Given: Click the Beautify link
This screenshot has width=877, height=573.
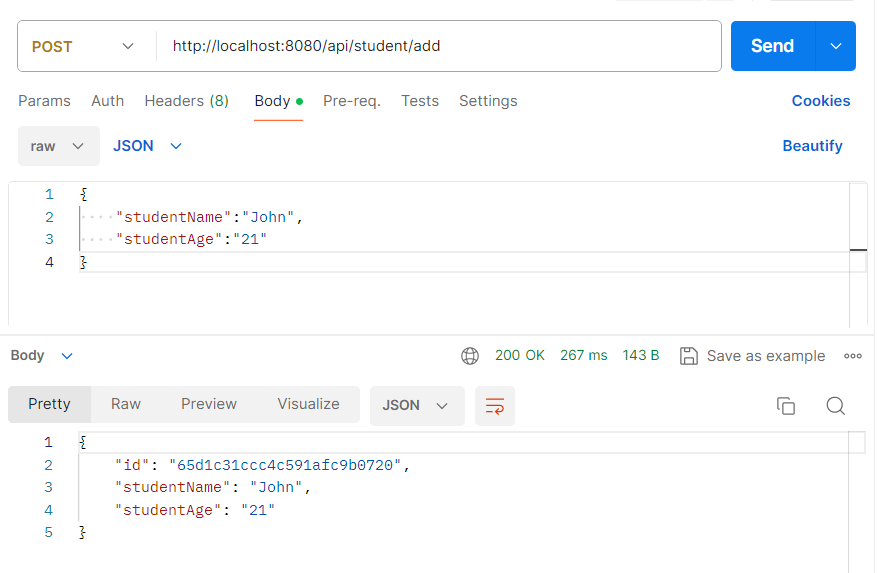Looking at the screenshot, I should coord(812,146).
